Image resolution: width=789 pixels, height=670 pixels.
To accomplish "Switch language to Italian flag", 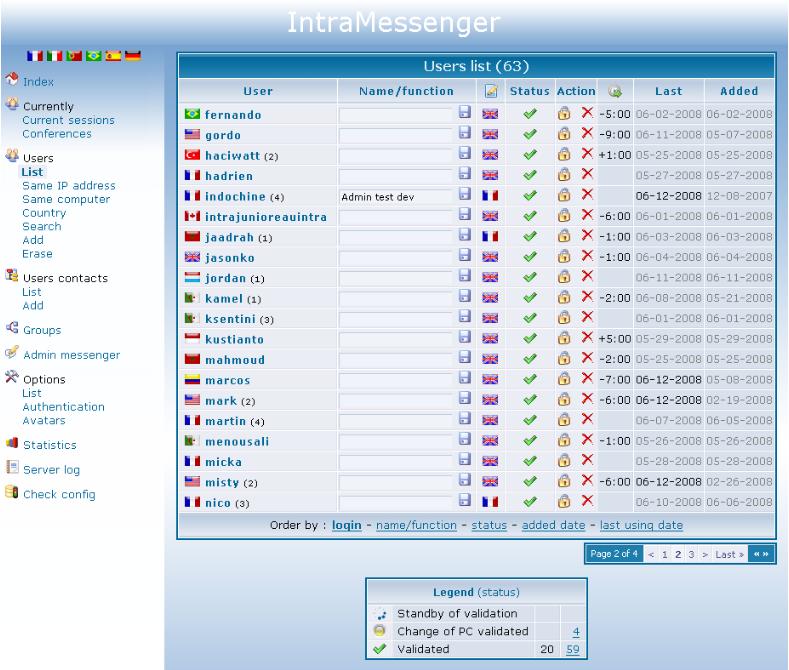I will click(54, 55).
